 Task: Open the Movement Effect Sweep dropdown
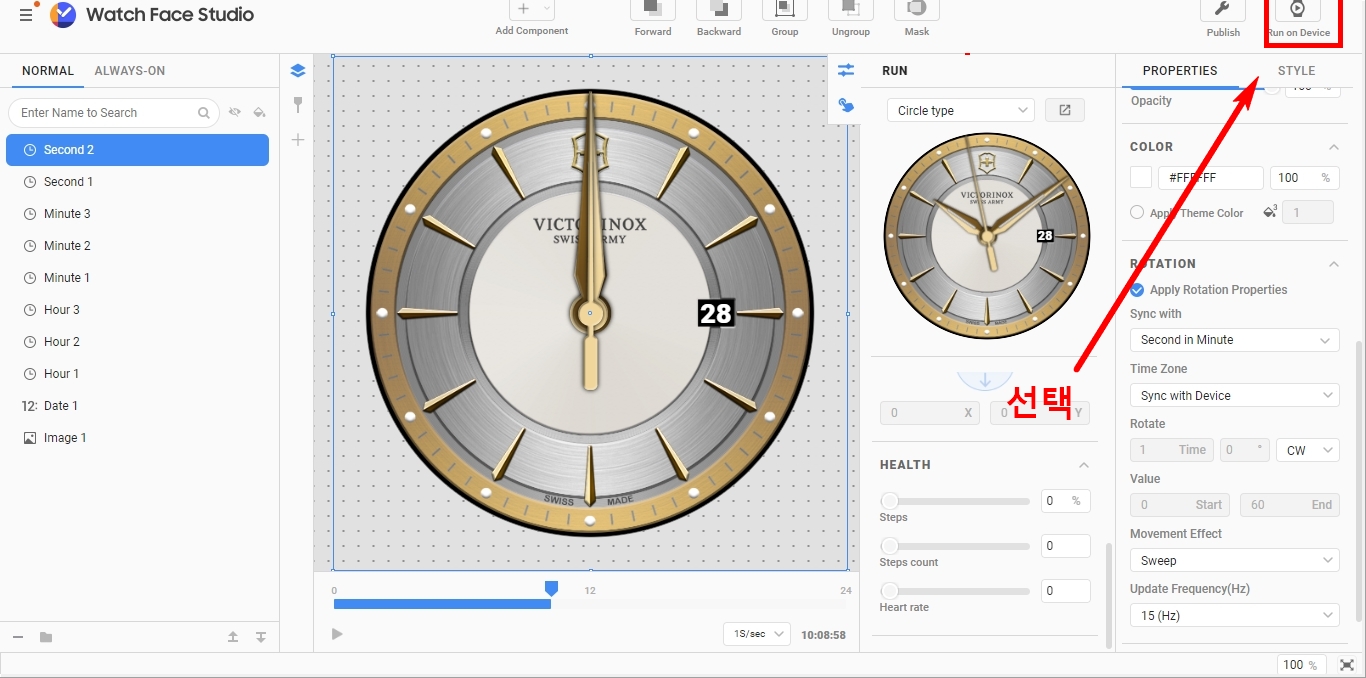coord(1234,560)
